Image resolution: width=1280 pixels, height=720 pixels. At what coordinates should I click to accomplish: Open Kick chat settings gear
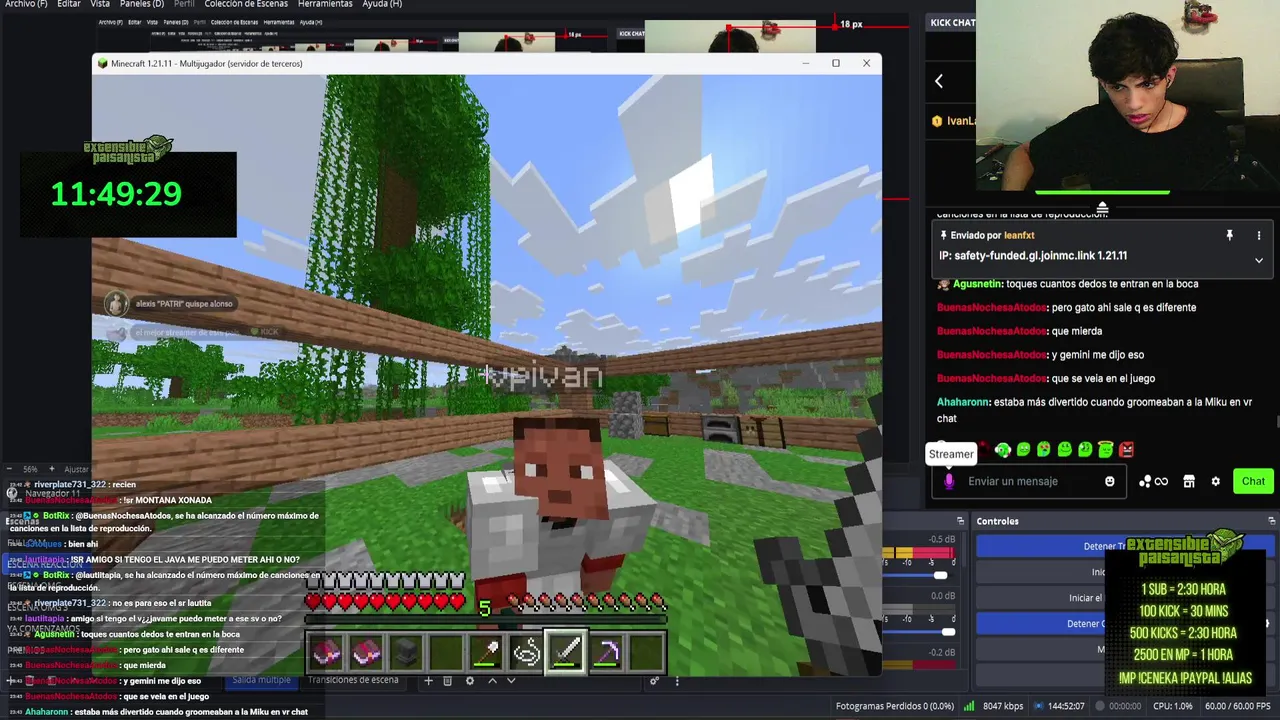click(x=1216, y=481)
